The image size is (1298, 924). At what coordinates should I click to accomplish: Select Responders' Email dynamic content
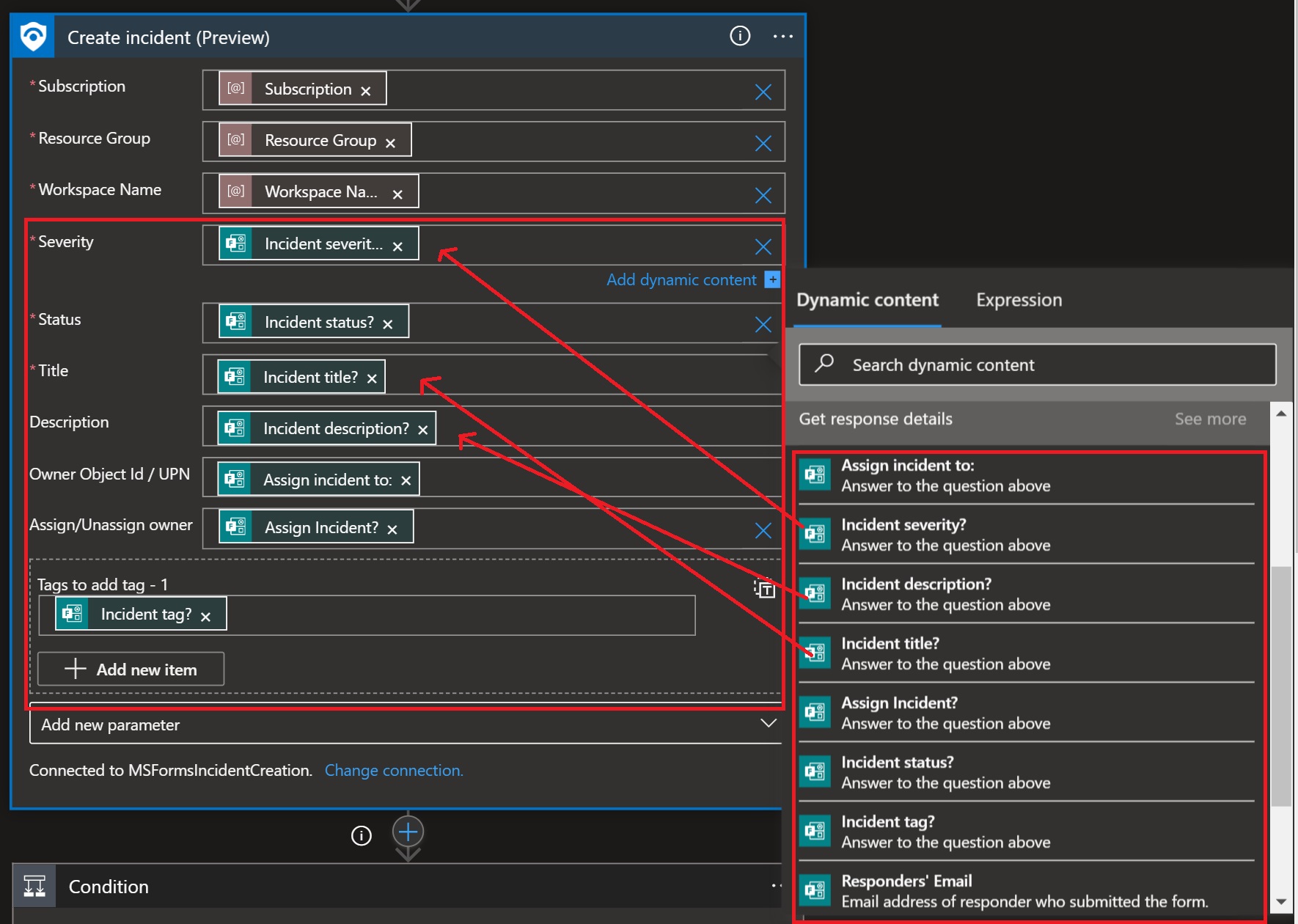pos(1026,891)
